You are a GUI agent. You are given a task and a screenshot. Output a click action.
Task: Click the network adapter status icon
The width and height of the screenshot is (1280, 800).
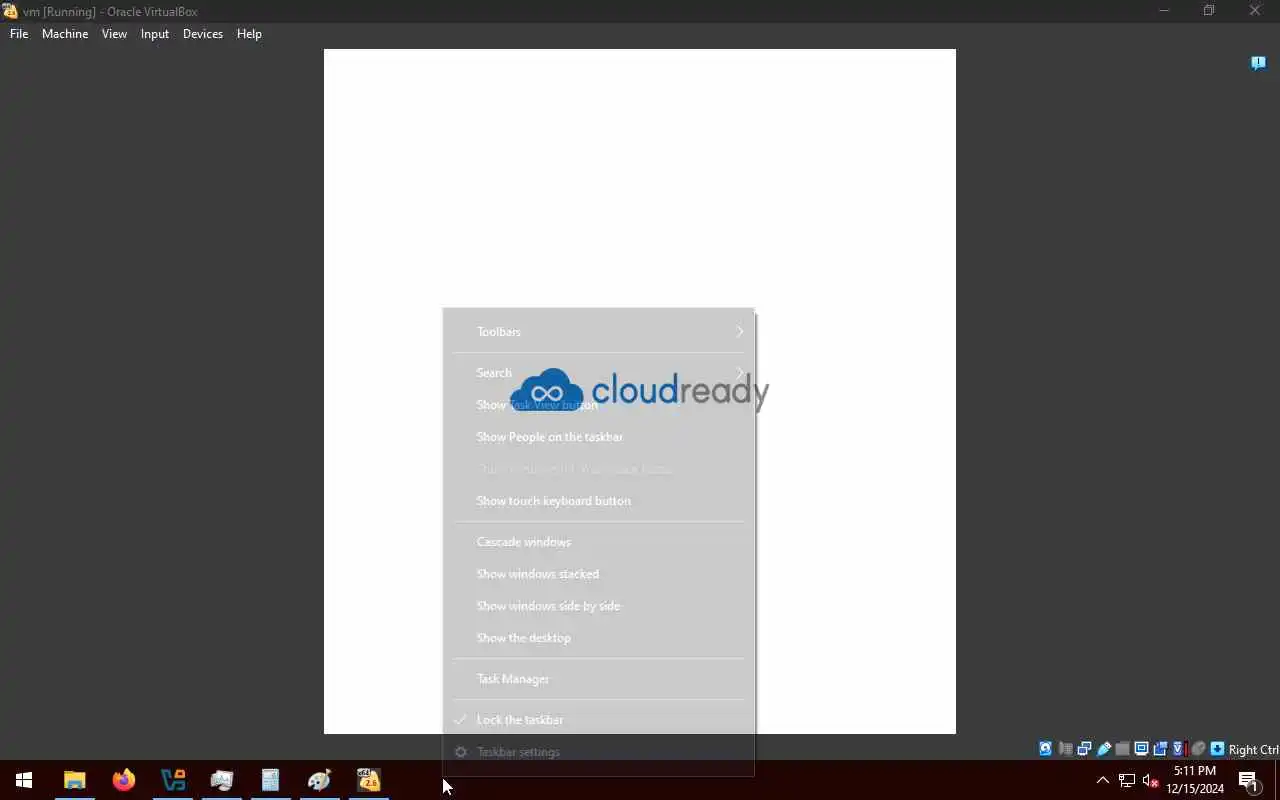(x=1084, y=748)
